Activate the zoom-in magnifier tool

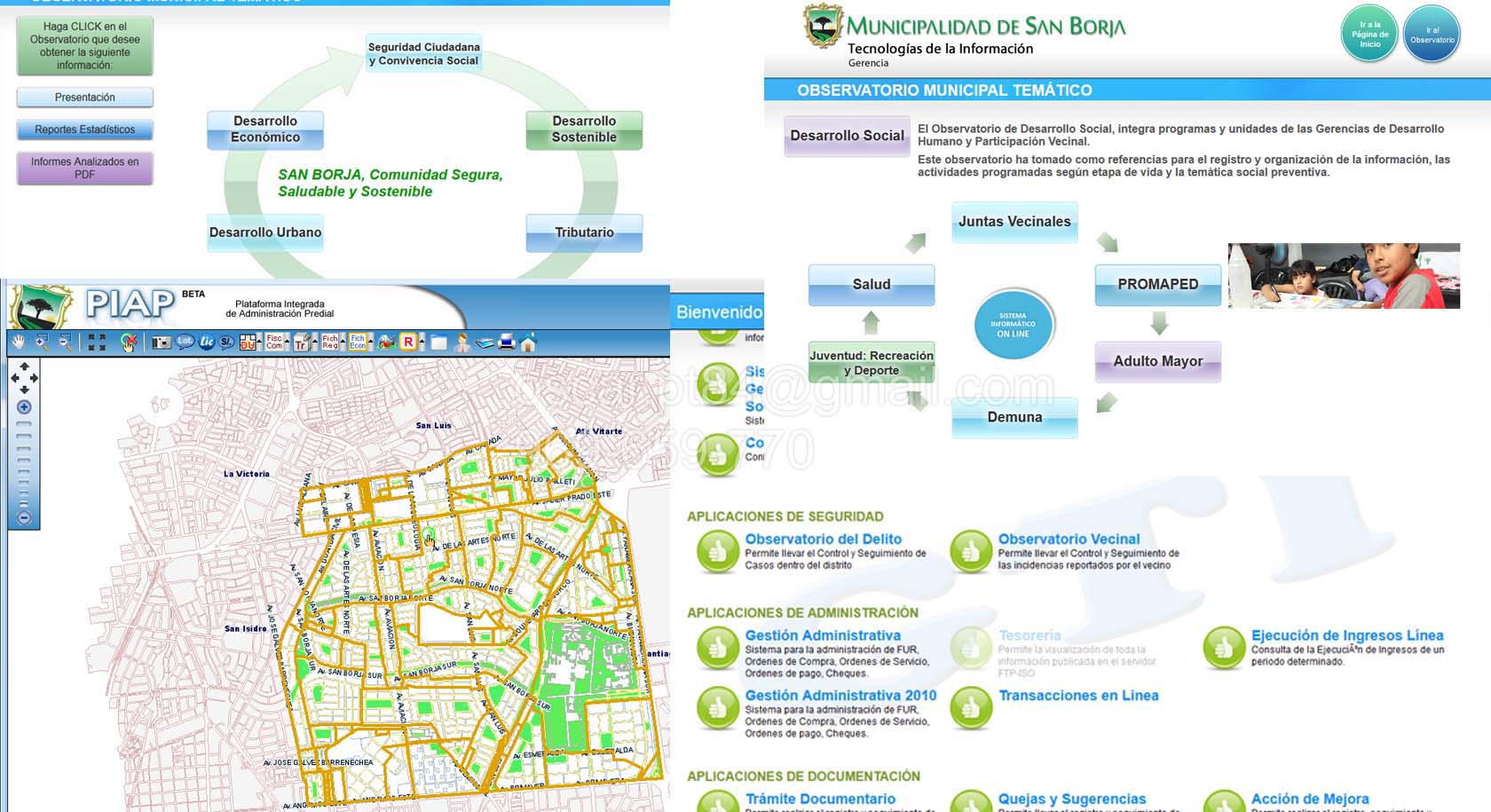(42, 342)
